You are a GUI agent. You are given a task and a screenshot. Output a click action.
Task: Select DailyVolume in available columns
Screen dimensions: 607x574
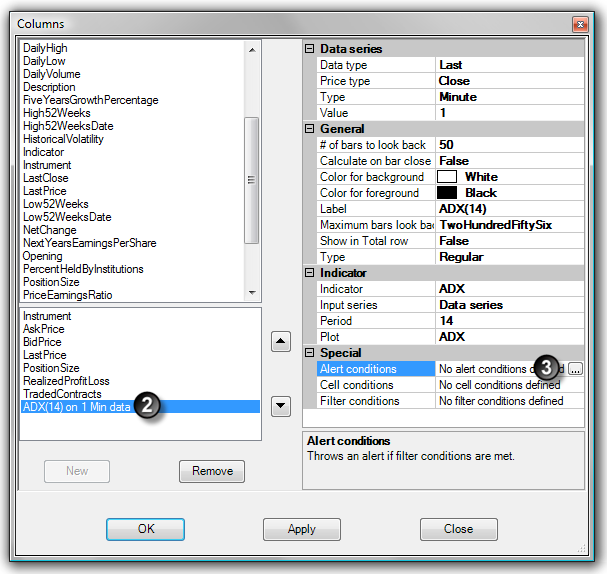[x=52, y=74]
